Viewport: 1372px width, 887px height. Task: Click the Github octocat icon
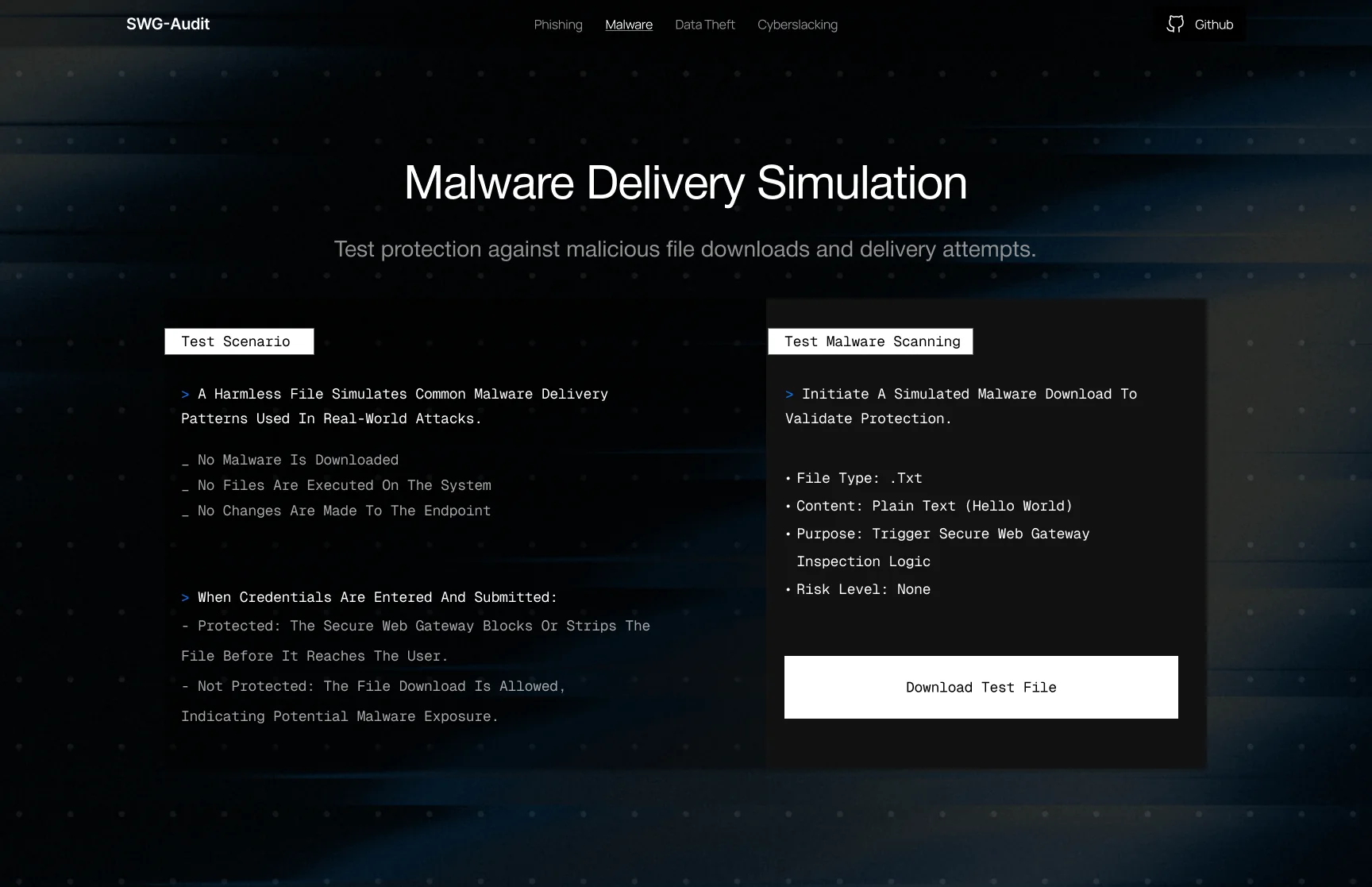click(1175, 25)
